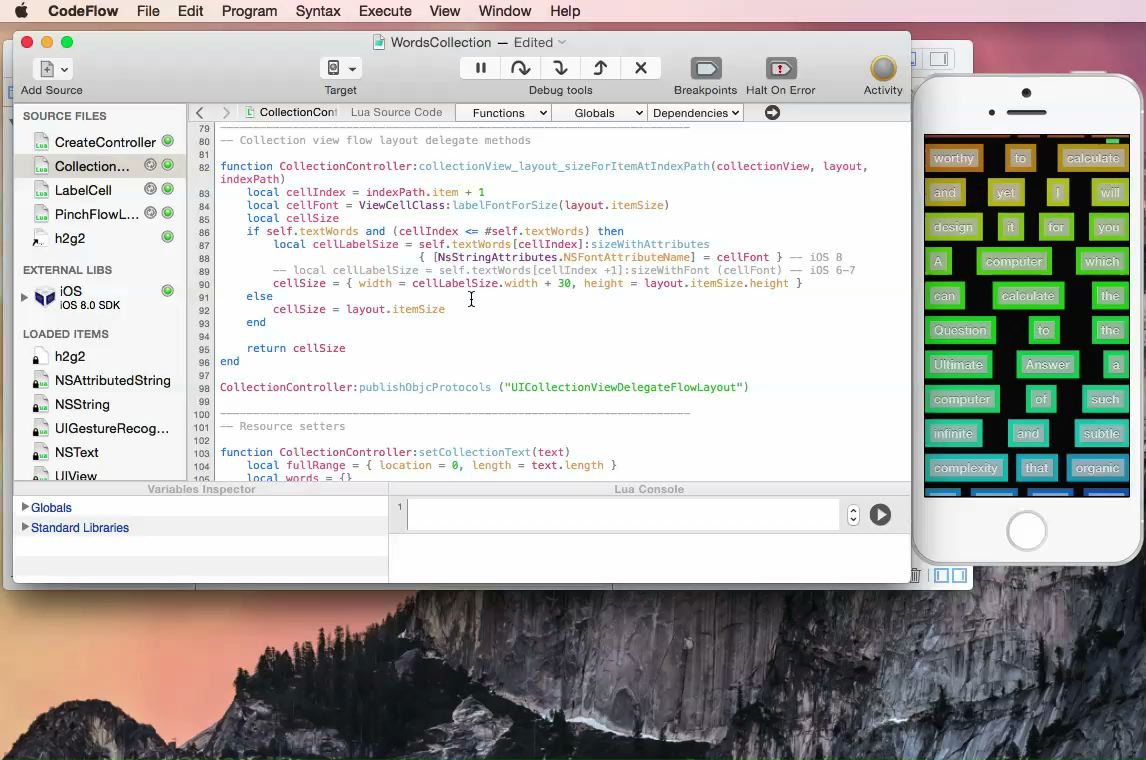Open the Target device selector

pyautogui.click(x=341, y=68)
